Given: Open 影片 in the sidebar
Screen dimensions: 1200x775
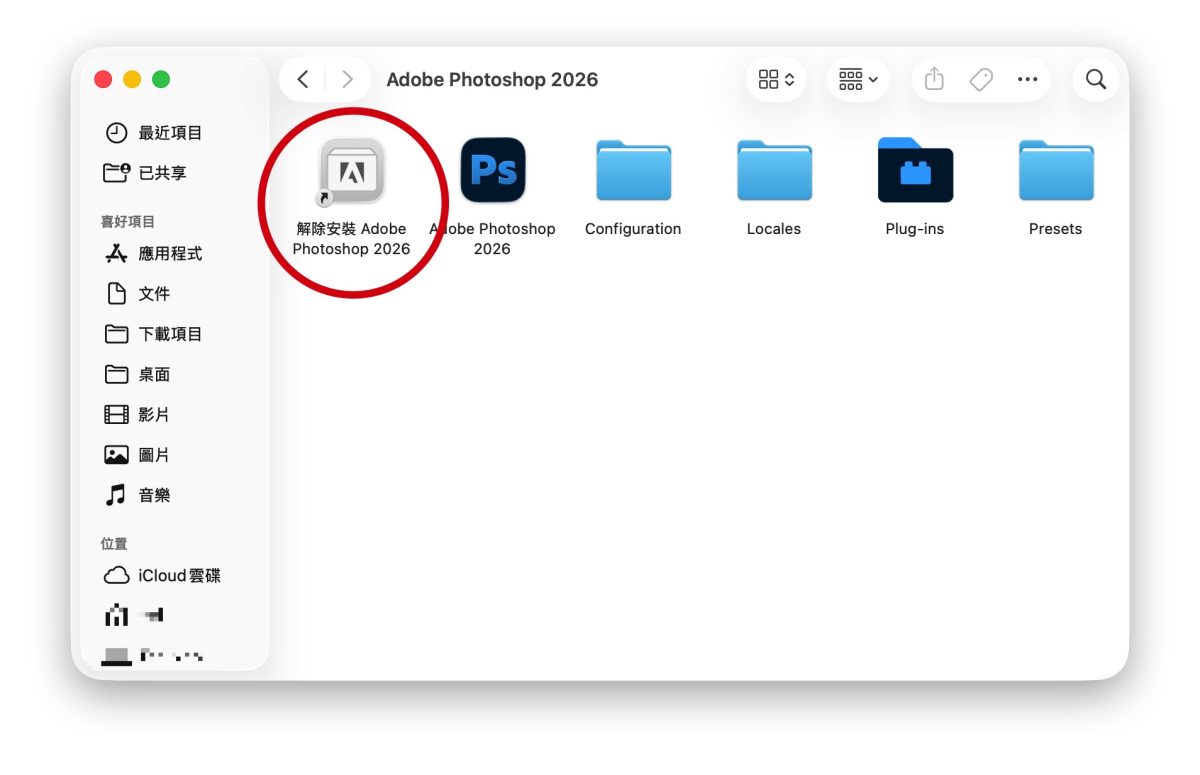Looking at the screenshot, I should coord(138,414).
